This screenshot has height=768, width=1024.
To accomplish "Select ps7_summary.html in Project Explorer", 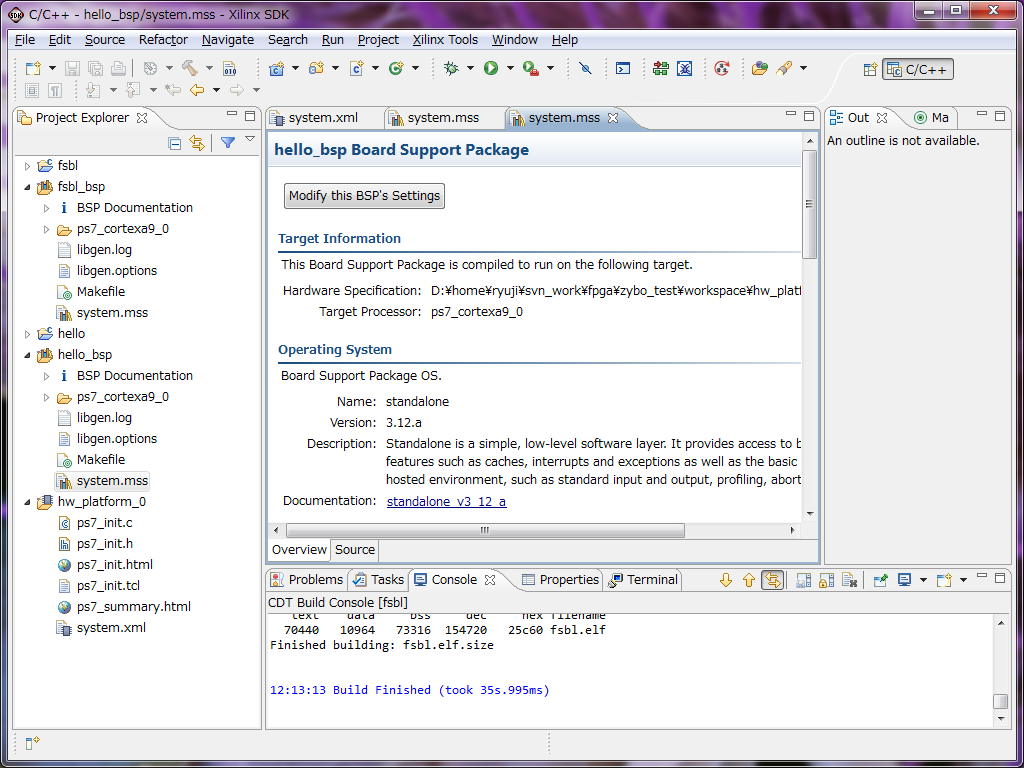I will coord(134,607).
